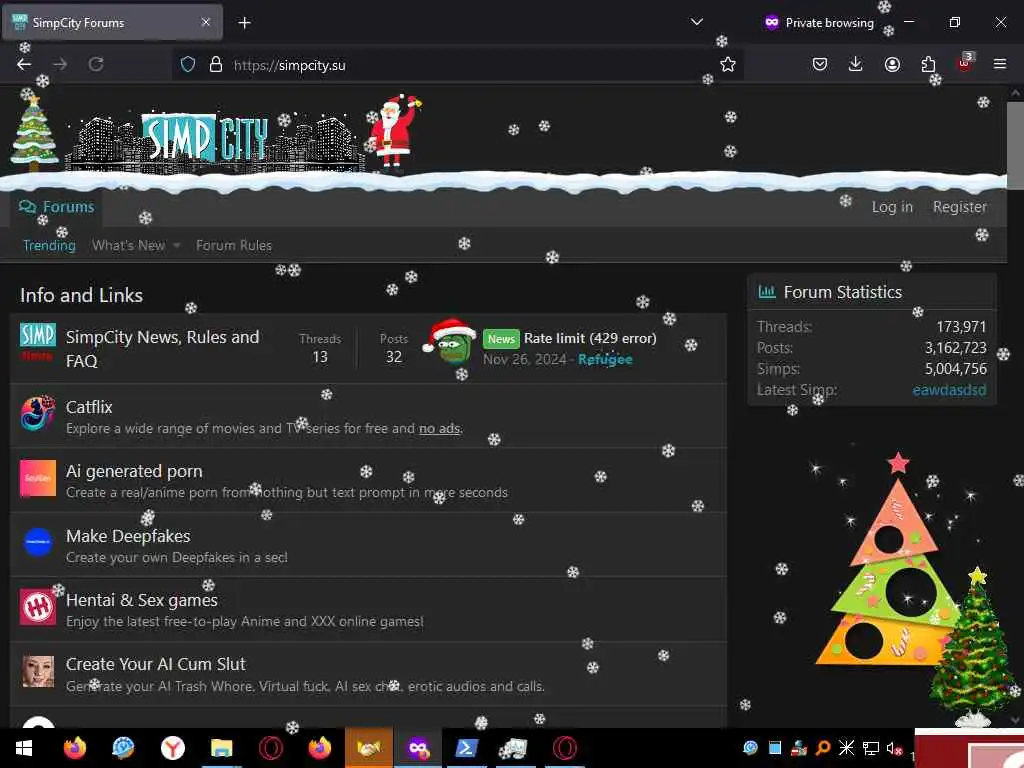Click the page vertical scrollbar

[1015, 147]
